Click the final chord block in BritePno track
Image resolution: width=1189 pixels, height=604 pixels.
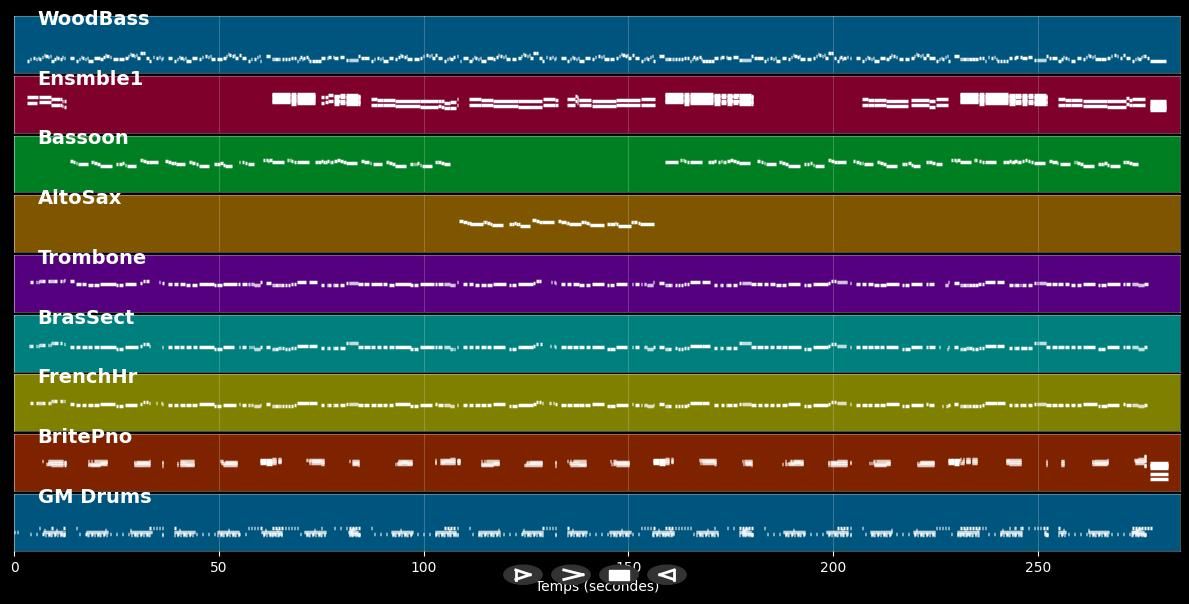(1159, 471)
